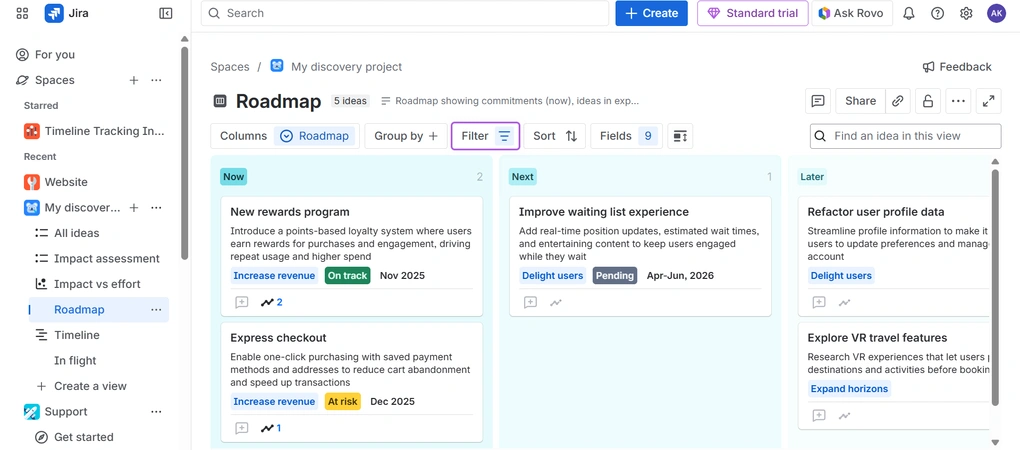Open more options for My discovery project

click(156, 207)
